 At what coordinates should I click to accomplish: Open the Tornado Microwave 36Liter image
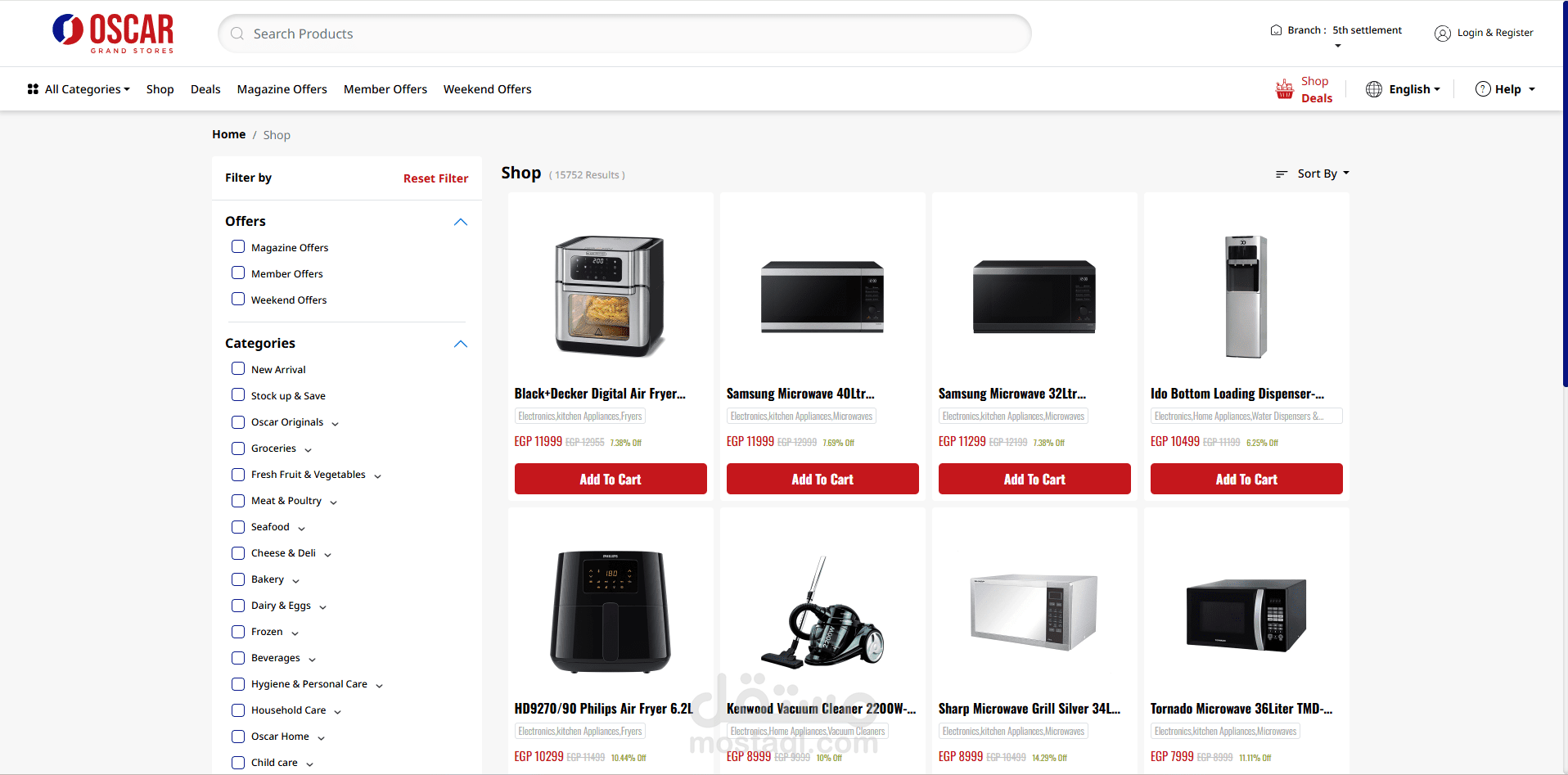click(1246, 615)
